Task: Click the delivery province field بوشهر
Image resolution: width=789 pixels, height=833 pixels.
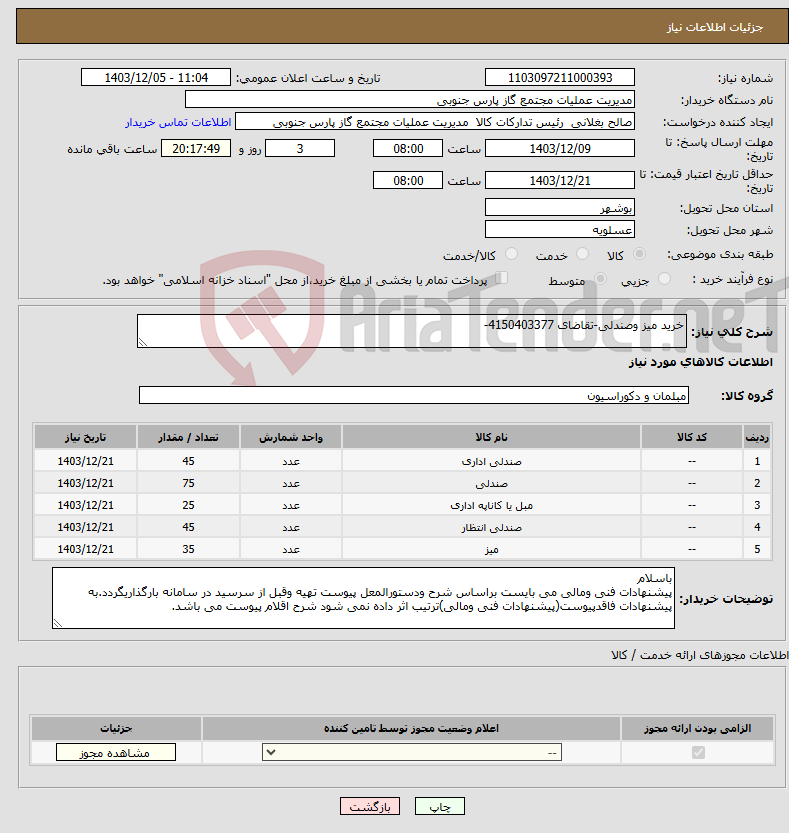Action: click(x=560, y=207)
